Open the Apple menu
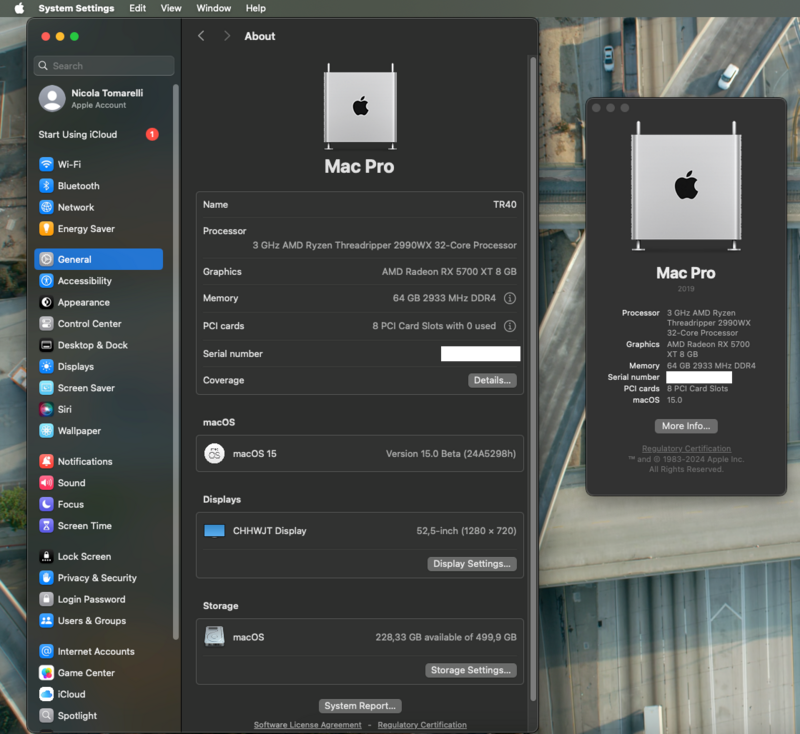 point(19,8)
